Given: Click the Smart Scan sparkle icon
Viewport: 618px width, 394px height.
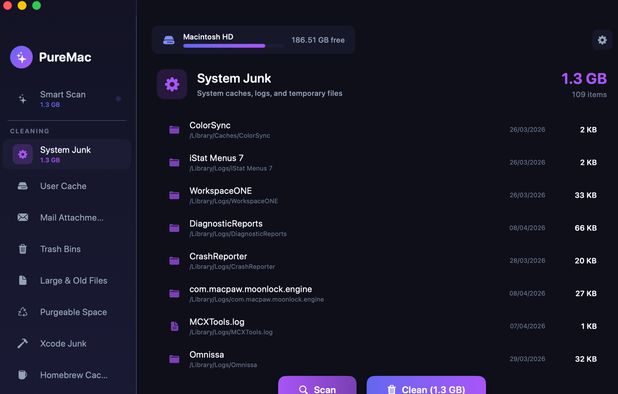Looking at the screenshot, I should click(x=23, y=99).
